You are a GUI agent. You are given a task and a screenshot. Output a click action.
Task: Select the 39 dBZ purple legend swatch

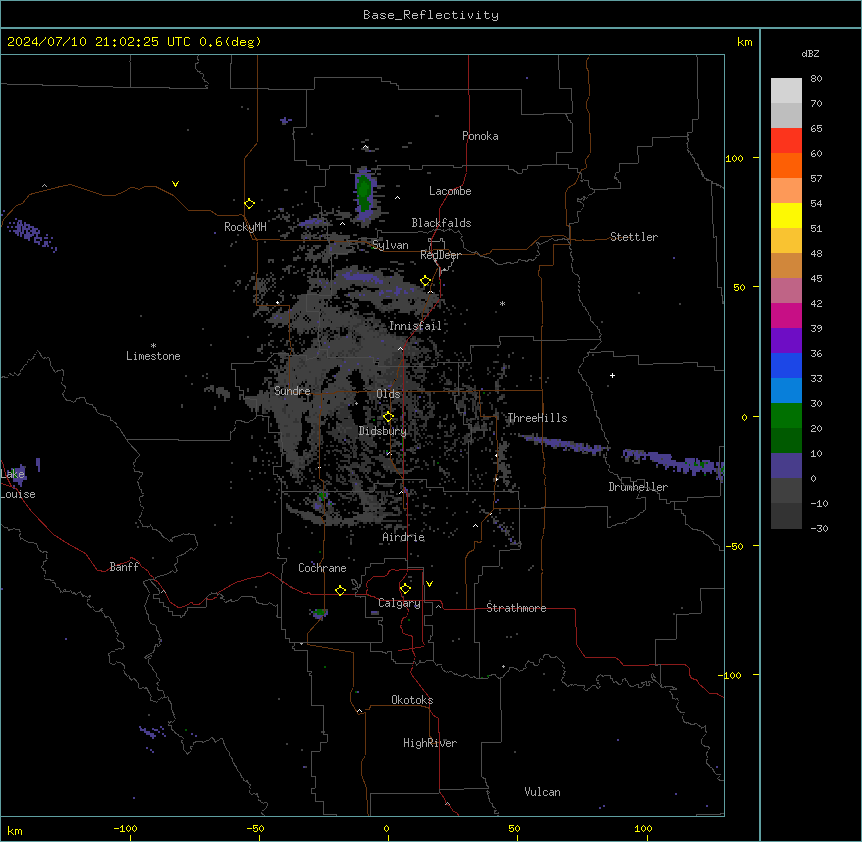pyautogui.click(x=786, y=340)
